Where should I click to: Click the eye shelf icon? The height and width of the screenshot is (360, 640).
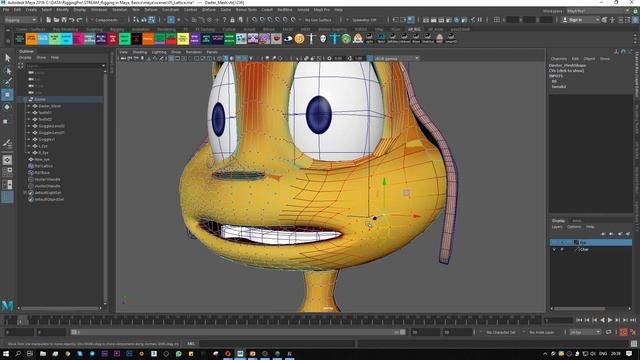pyautogui.click(x=288, y=39)
